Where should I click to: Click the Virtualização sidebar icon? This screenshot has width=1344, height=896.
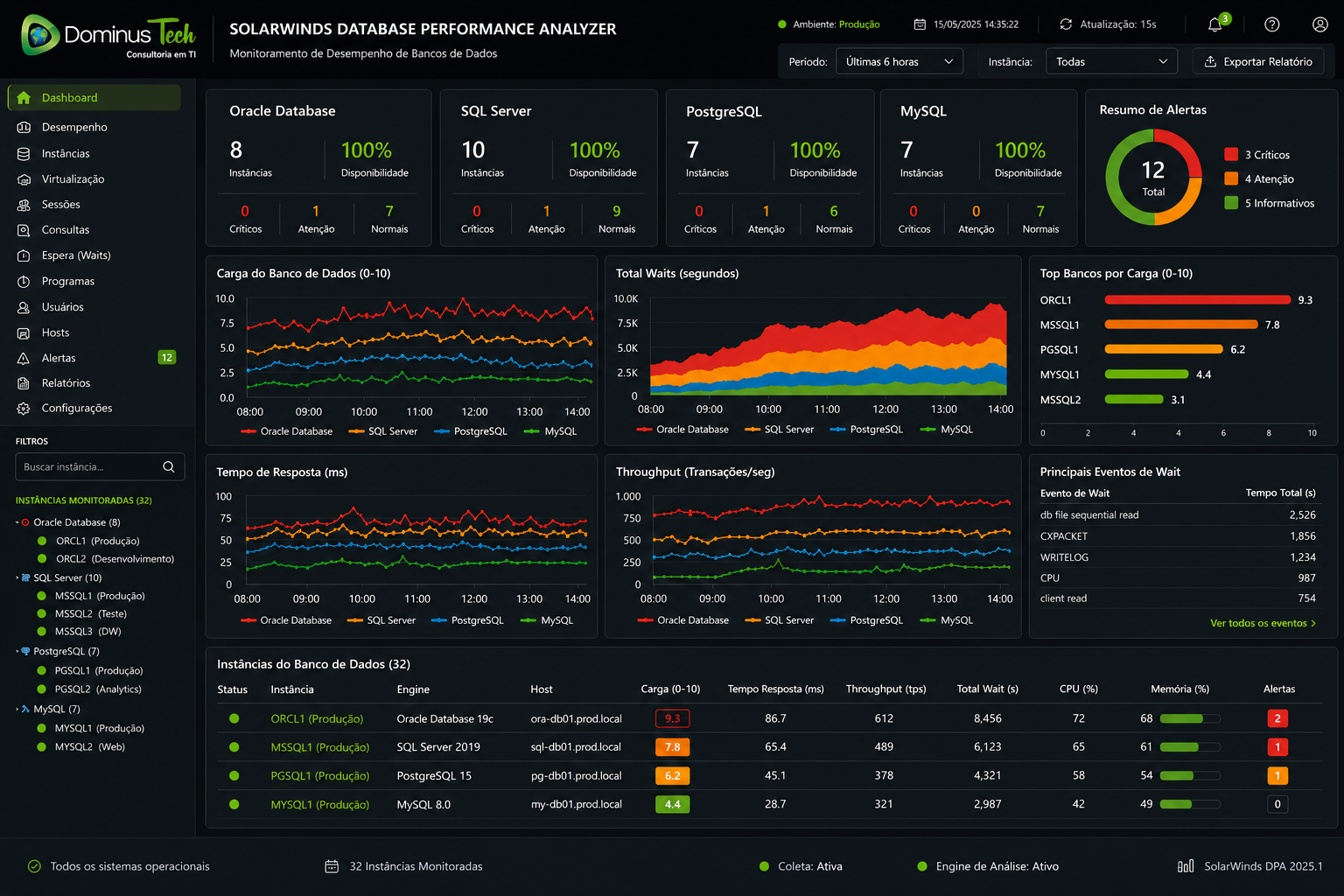pos(24,179)
